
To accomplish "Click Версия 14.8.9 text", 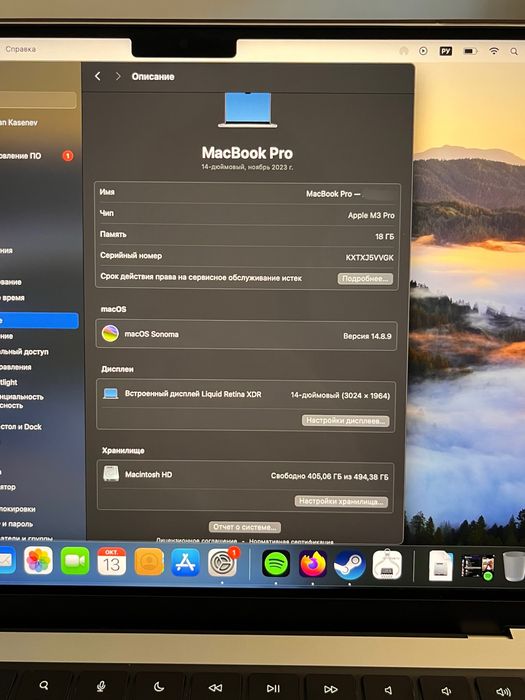I will coord(367,336).
